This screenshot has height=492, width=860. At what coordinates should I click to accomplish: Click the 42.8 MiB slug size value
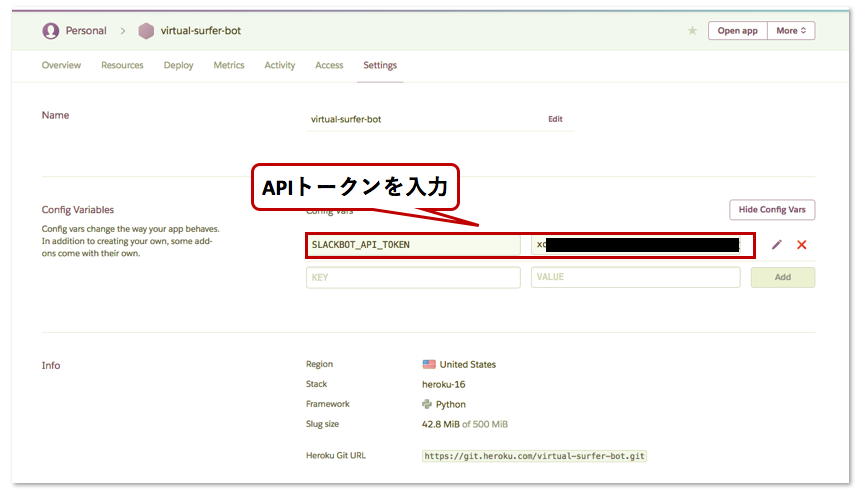pyautogui.click(x=440, y=424)
